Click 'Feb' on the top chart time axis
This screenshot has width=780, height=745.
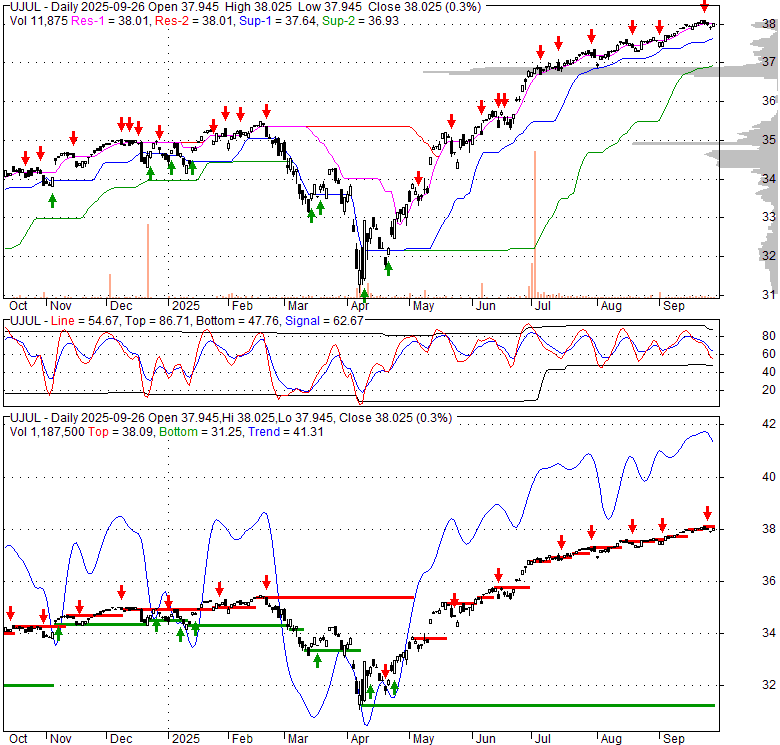(x=242, y=306)
